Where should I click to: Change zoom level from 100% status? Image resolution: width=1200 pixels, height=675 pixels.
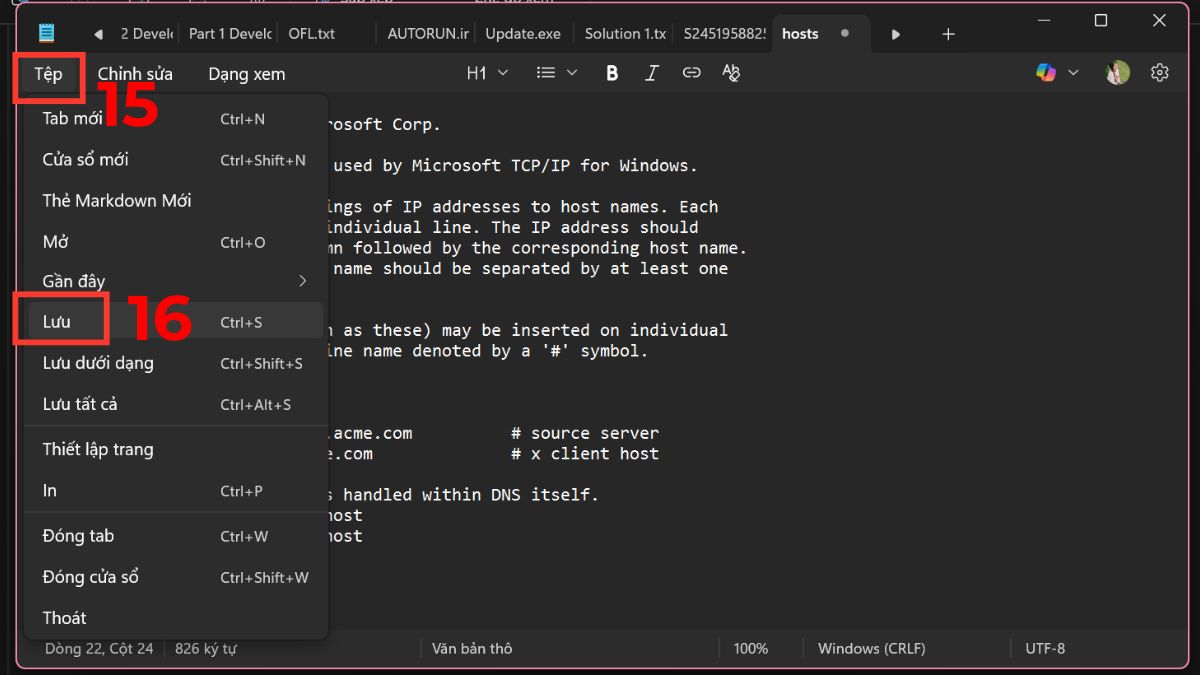click(750, 649)
